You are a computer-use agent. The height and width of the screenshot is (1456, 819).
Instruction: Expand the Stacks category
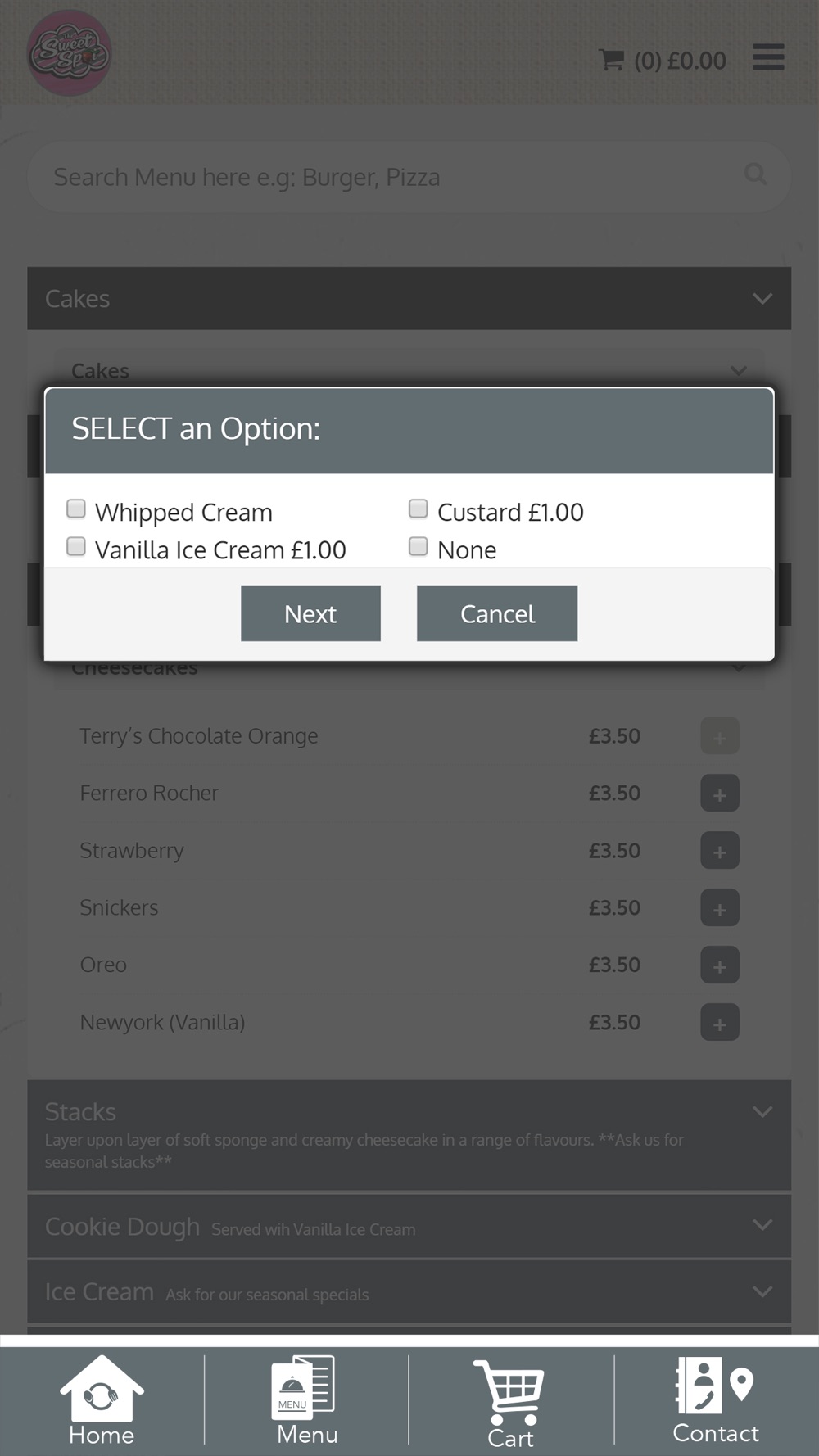(x=409, y=1135)
